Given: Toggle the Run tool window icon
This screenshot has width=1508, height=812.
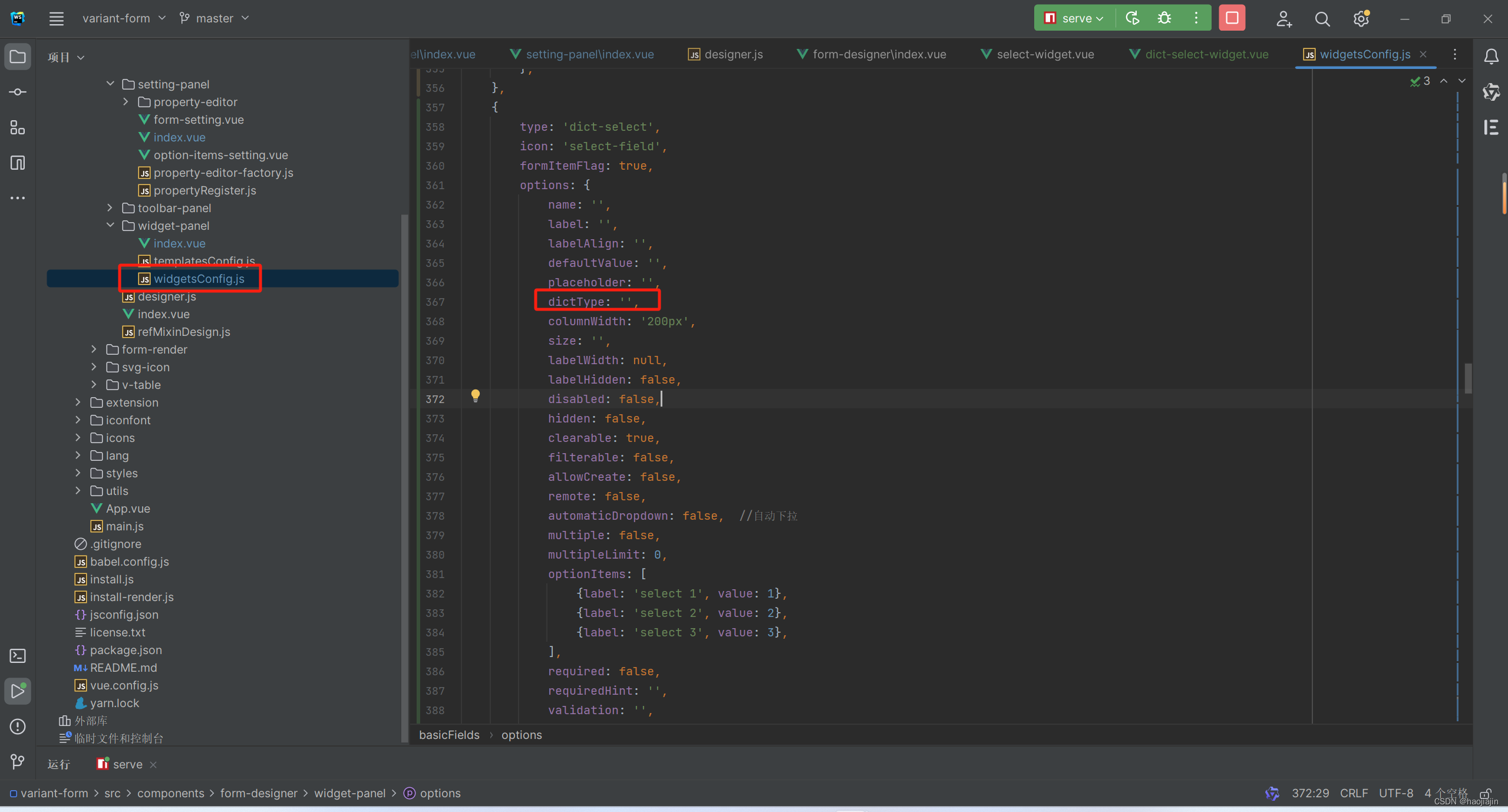Looking at the screenshot, I should [x=18, y=691].
